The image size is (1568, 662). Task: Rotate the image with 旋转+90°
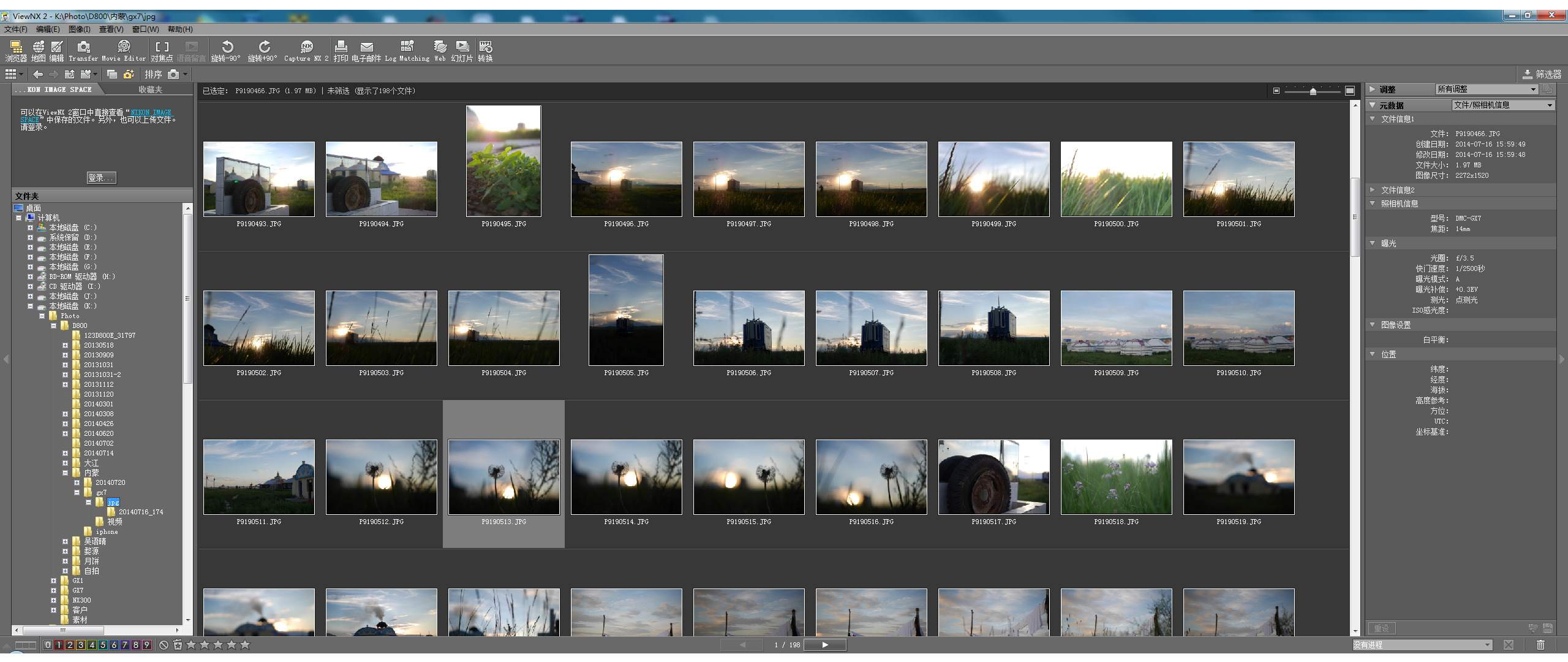[263, 51]
